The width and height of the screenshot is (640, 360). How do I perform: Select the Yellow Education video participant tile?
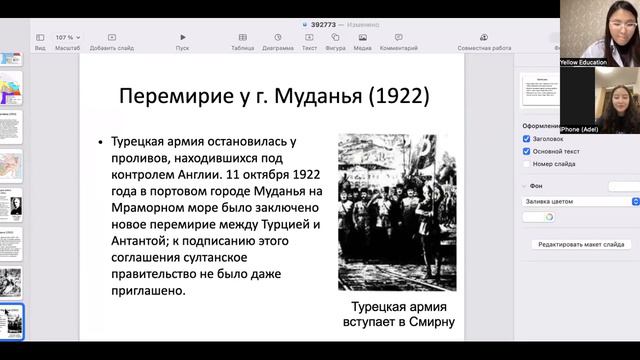point(600,33)
